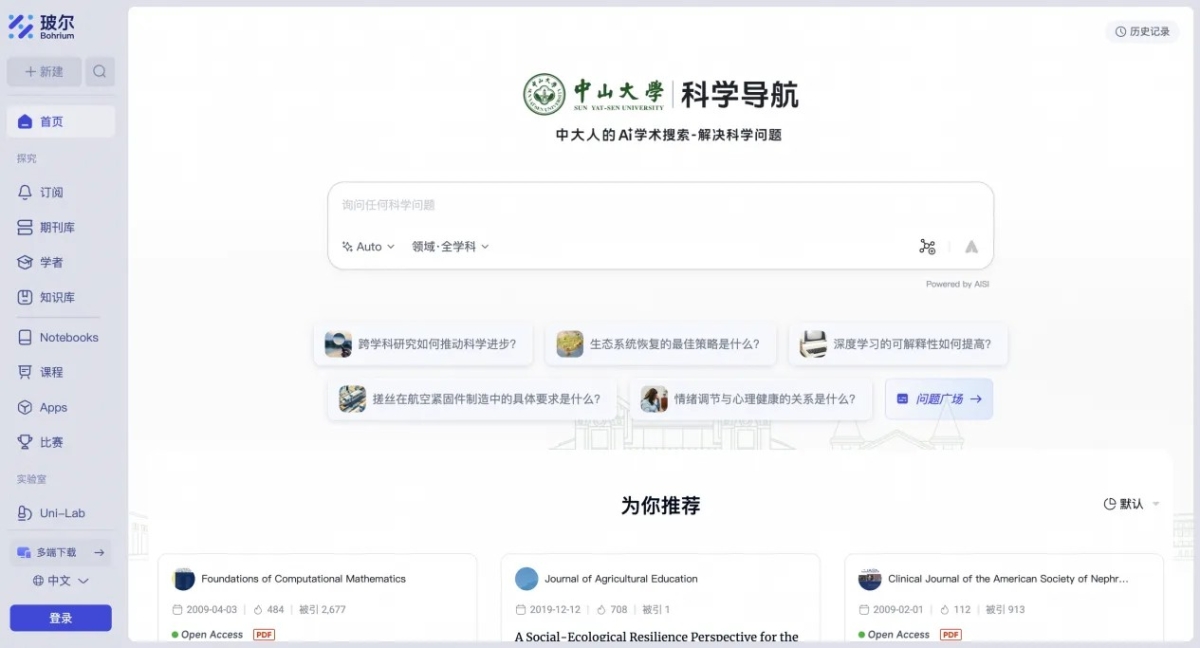The image size is (1200, 648).
Task: Click the 知识库 knowledge base icon
Action: click(x=25, y=297)
